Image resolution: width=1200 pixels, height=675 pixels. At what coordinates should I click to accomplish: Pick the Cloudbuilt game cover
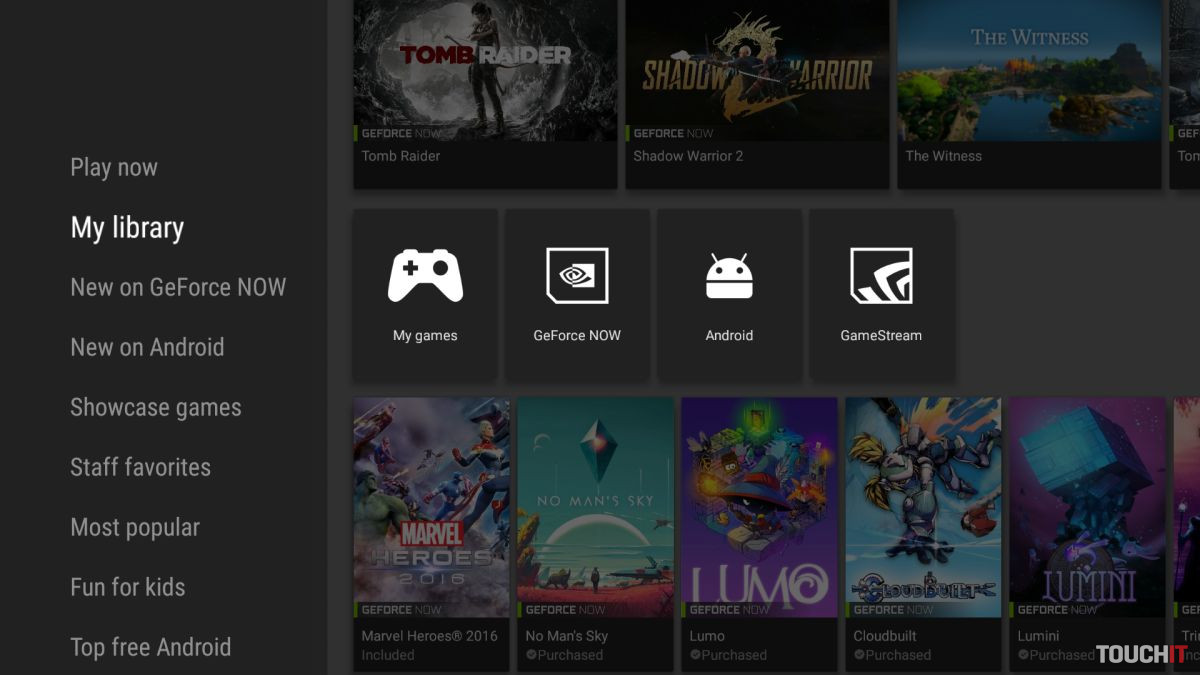coord(923,507)
